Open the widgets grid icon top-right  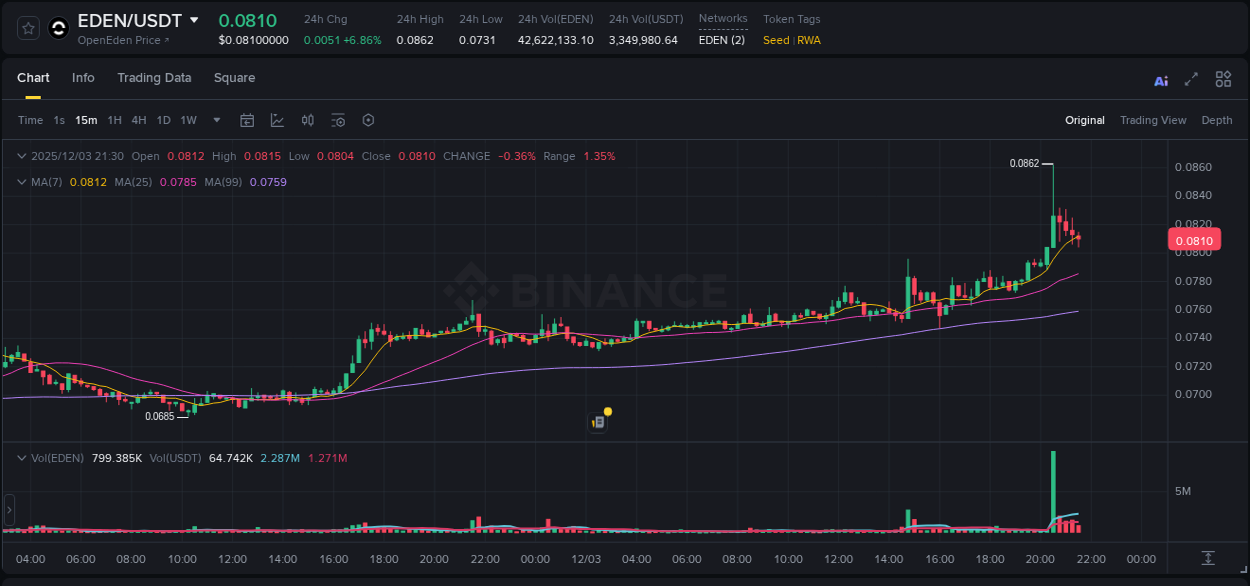(x=1223, y=79)
